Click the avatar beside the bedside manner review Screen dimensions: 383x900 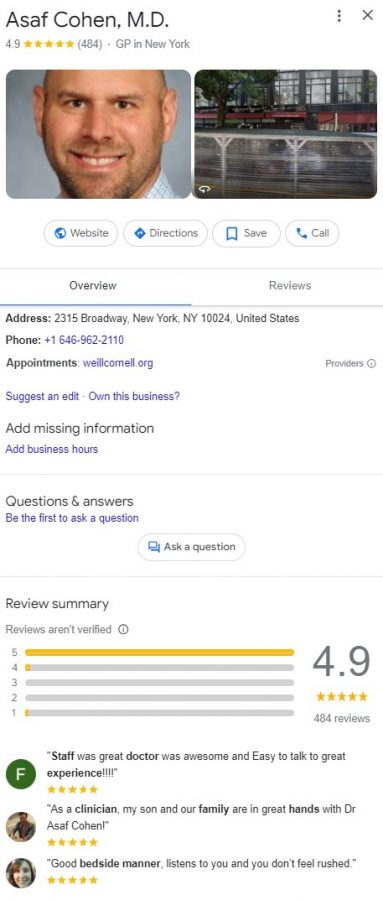coord(21,872)
